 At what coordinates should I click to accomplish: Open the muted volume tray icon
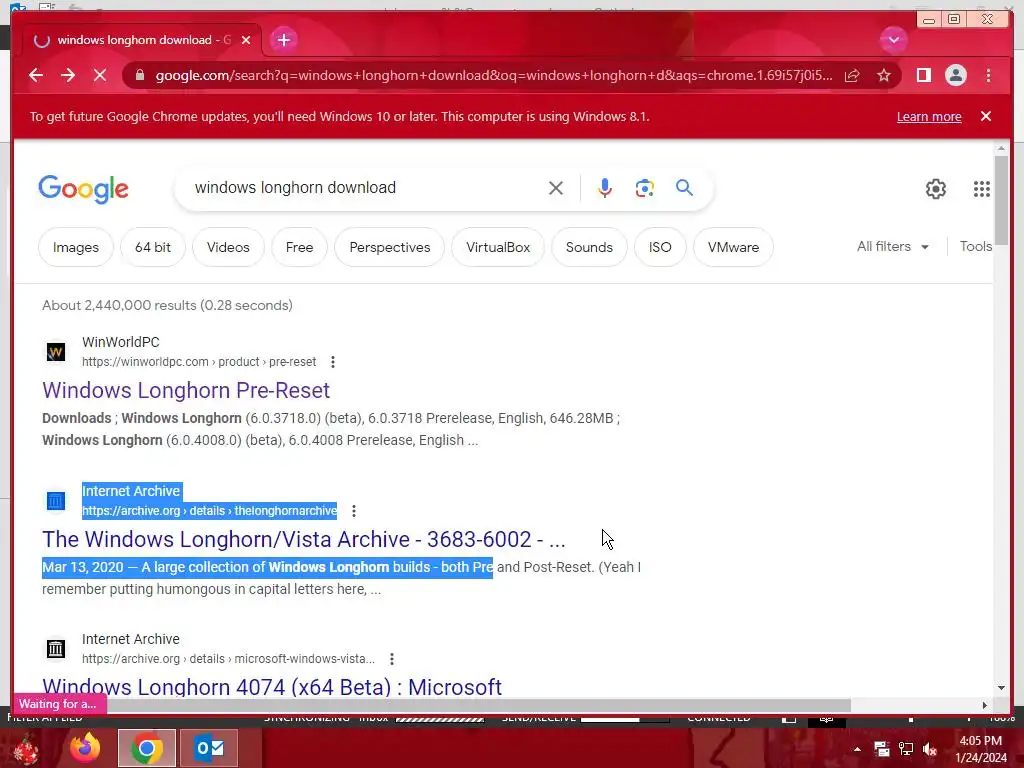pos(930,749)
